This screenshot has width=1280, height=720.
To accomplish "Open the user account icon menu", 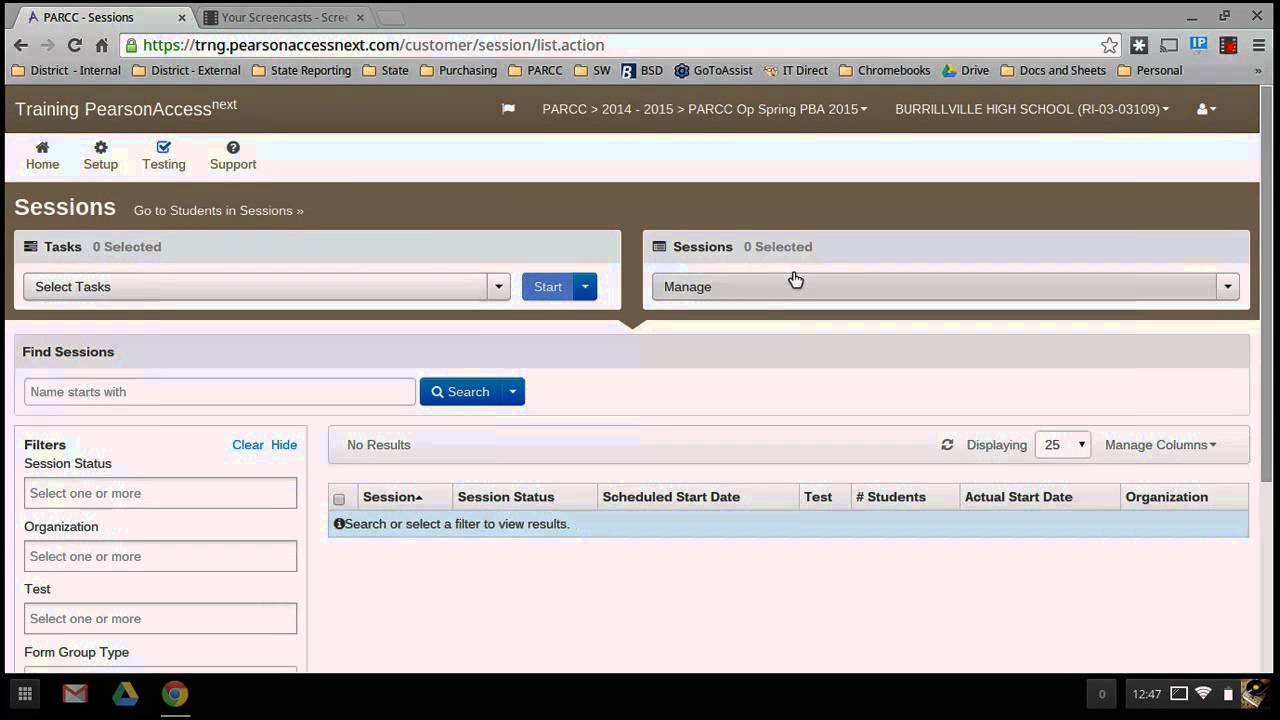I will pyautogui.click(x=1206, y=109).
